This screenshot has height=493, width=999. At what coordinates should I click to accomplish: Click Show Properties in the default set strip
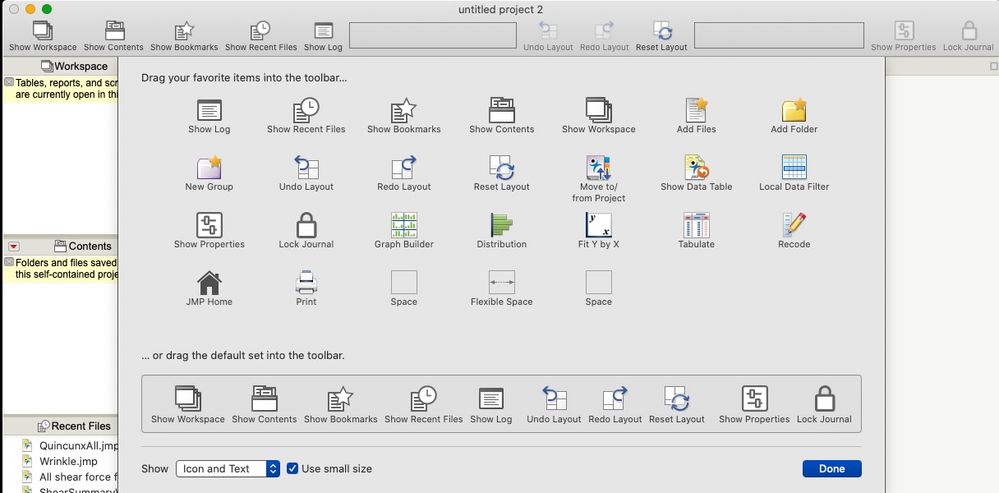point(754,404)
